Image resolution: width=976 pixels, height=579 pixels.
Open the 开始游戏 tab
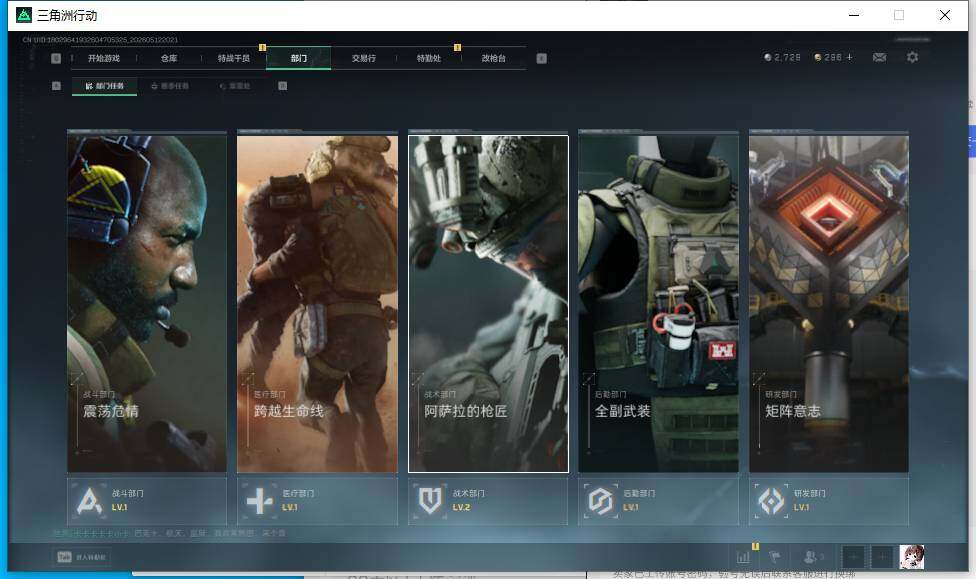pos(104,58)
